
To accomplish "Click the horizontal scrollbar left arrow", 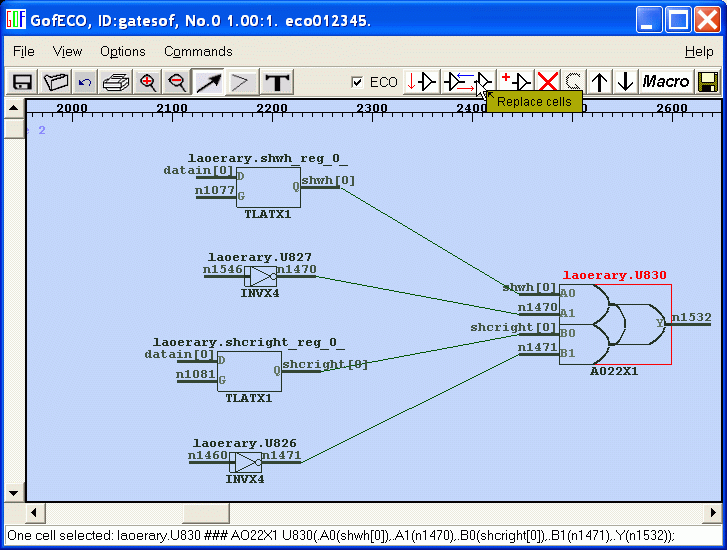I will coord(34,513).
